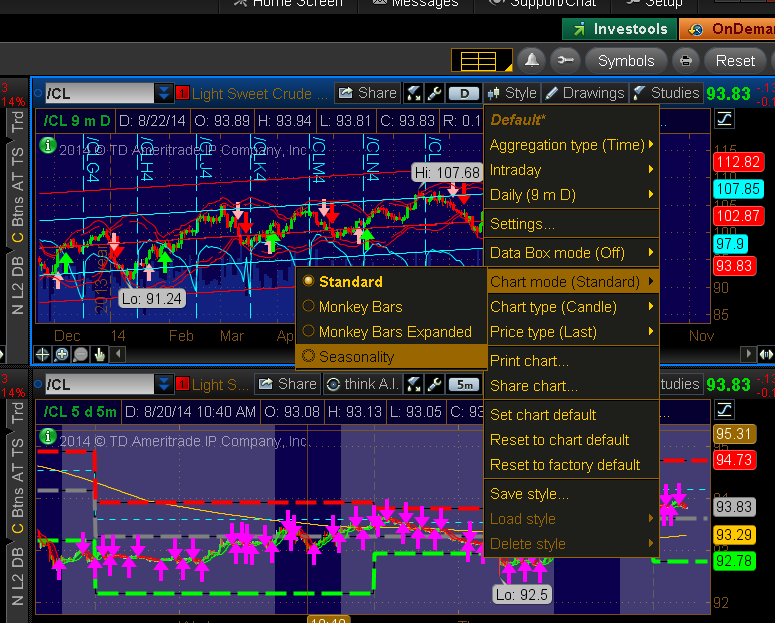Click the wrench icon in upper chart toolbar
Viewport: 775px width, 623px height.
434,93
